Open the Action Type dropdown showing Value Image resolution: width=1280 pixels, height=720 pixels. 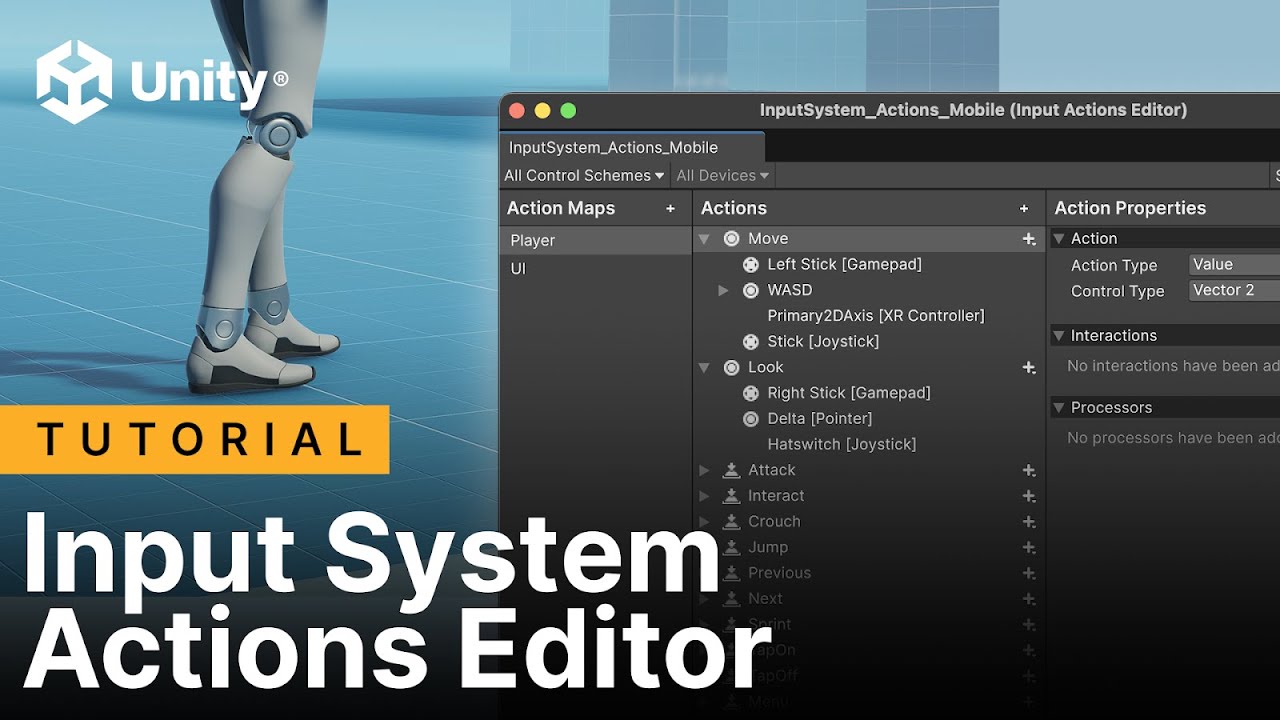1233,264
